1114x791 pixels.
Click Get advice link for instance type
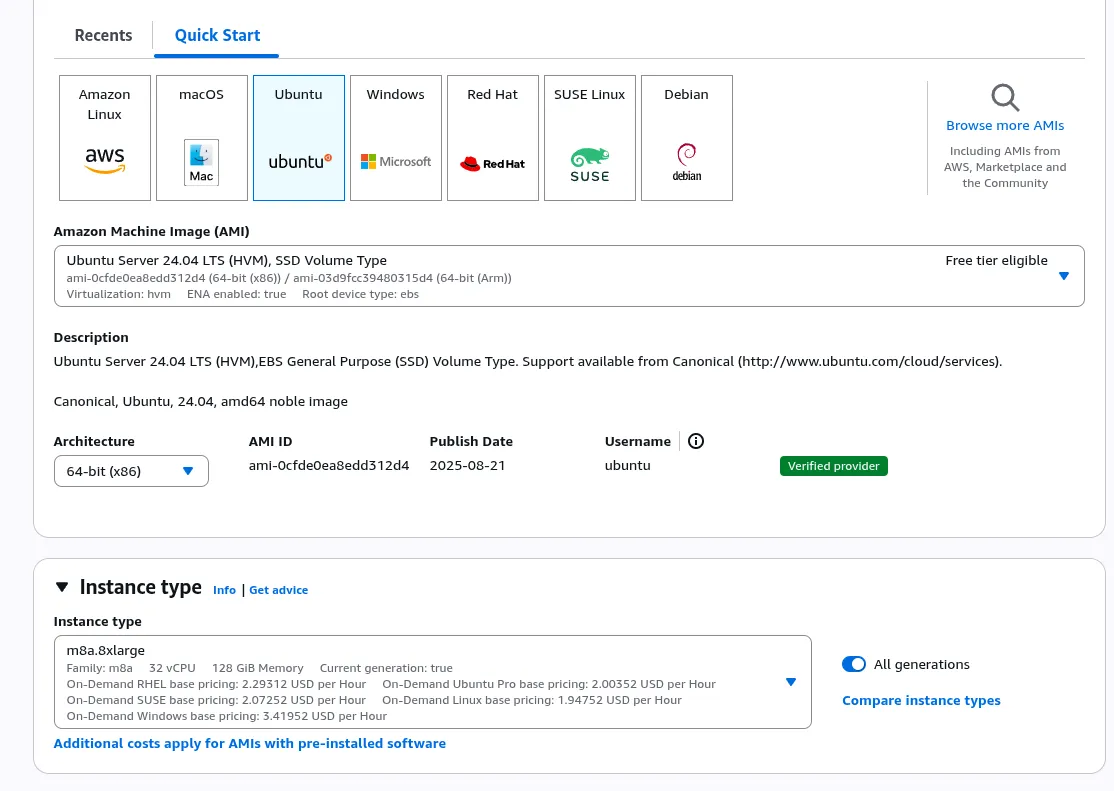(x=278, y=590)
